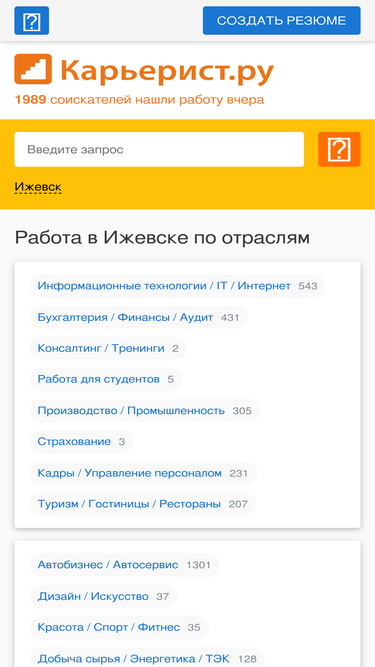The width and height of the screenshot is (375, 667).
Task: Click the Карьерист.ру site title text
Action: pyautogui.click(x=167, y=70)
